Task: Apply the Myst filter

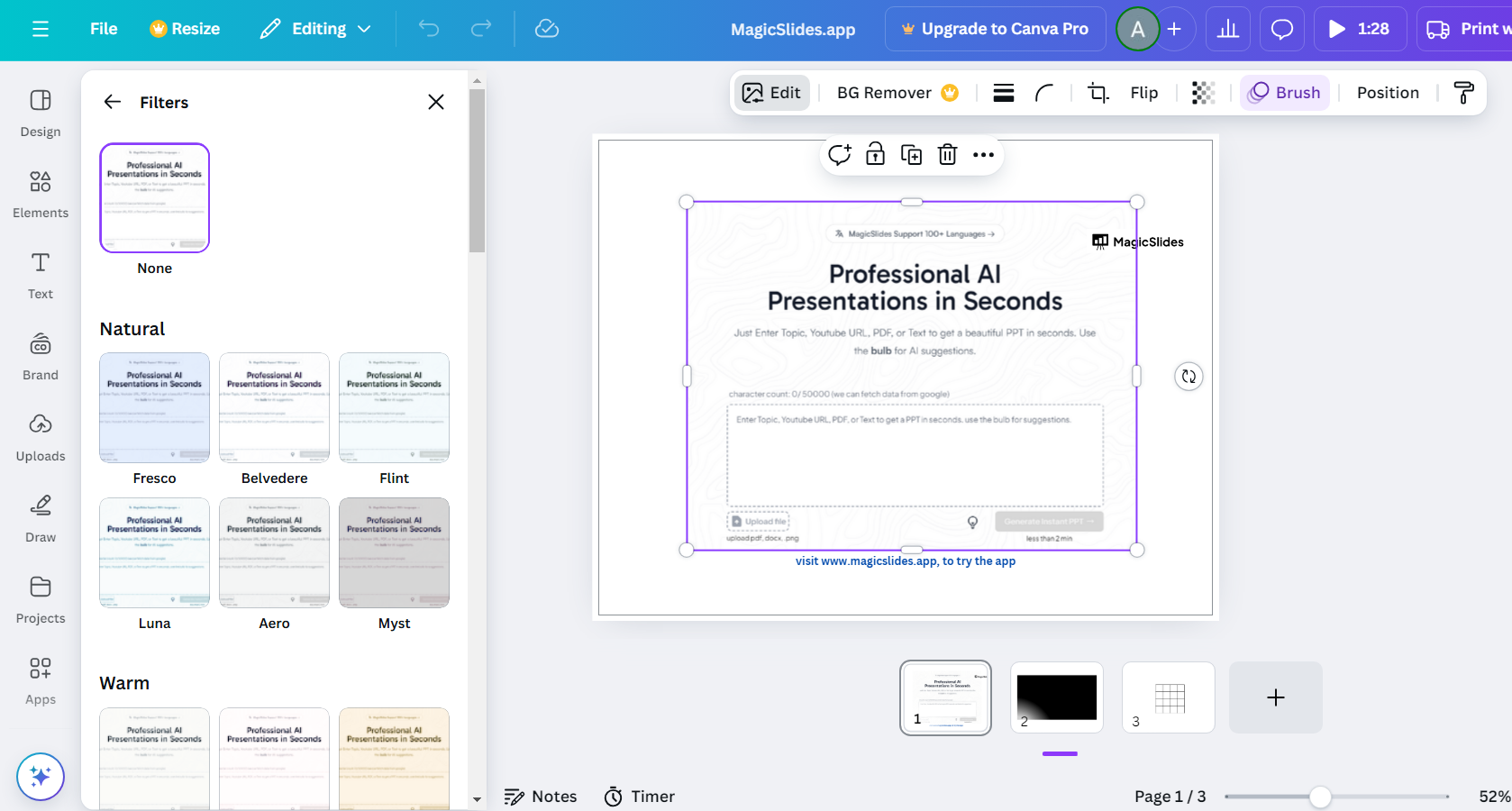Action: pos(395,552)
